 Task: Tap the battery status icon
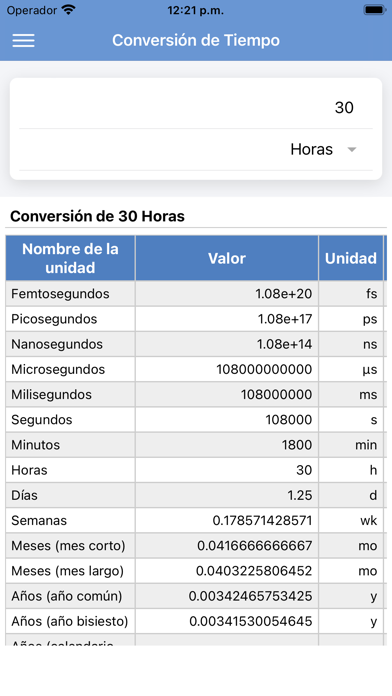[x=375, y=10]
